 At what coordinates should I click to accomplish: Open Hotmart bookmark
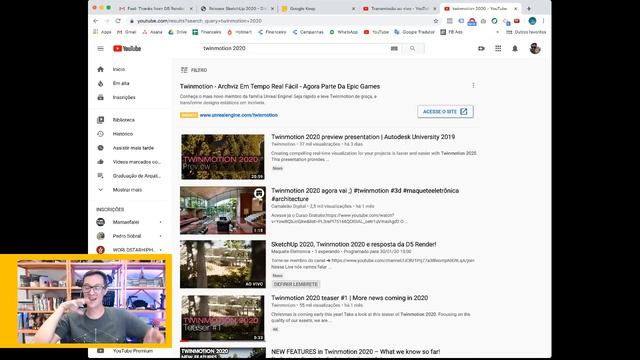tap(240, 32)
